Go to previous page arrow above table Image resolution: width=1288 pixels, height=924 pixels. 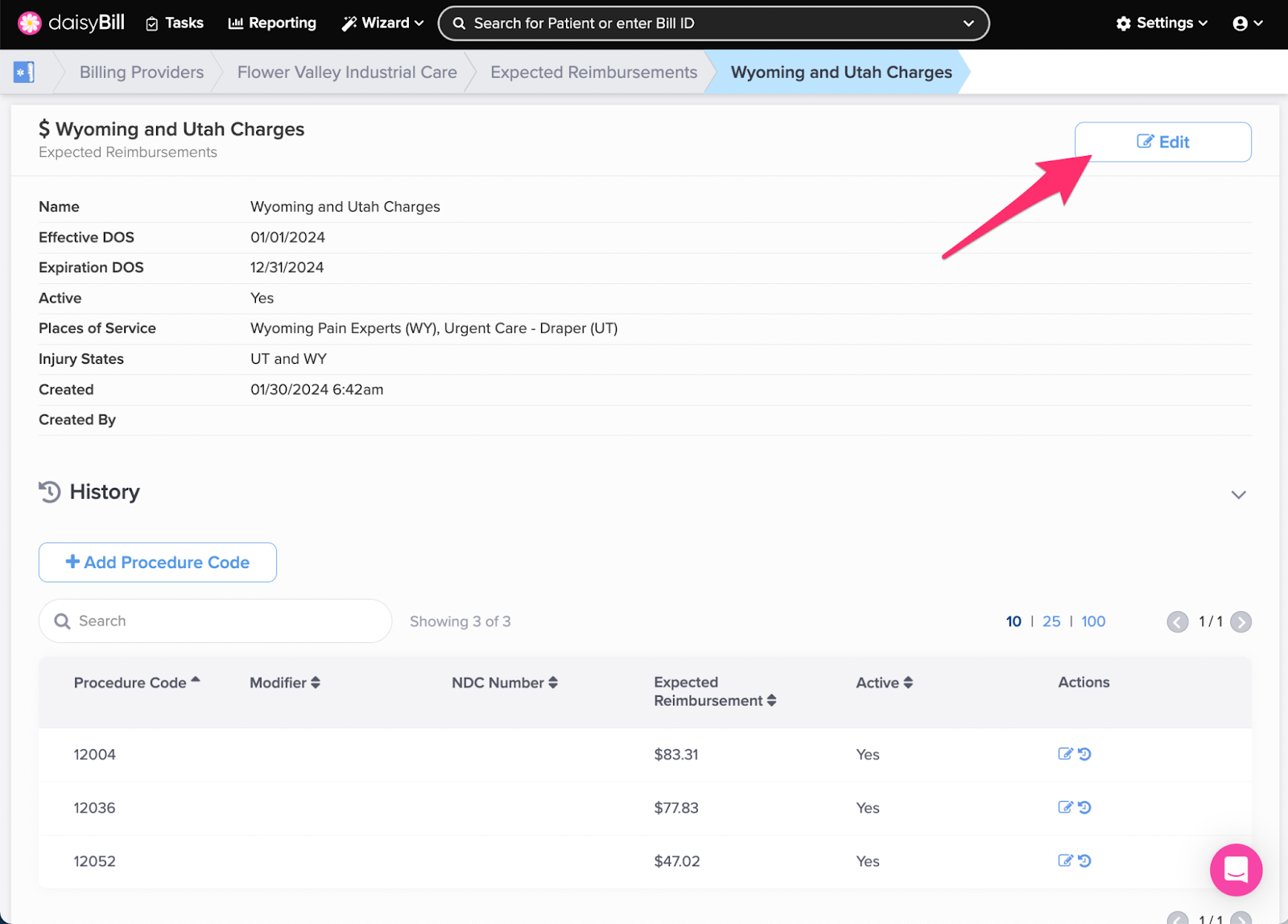tap(1178, 622)
